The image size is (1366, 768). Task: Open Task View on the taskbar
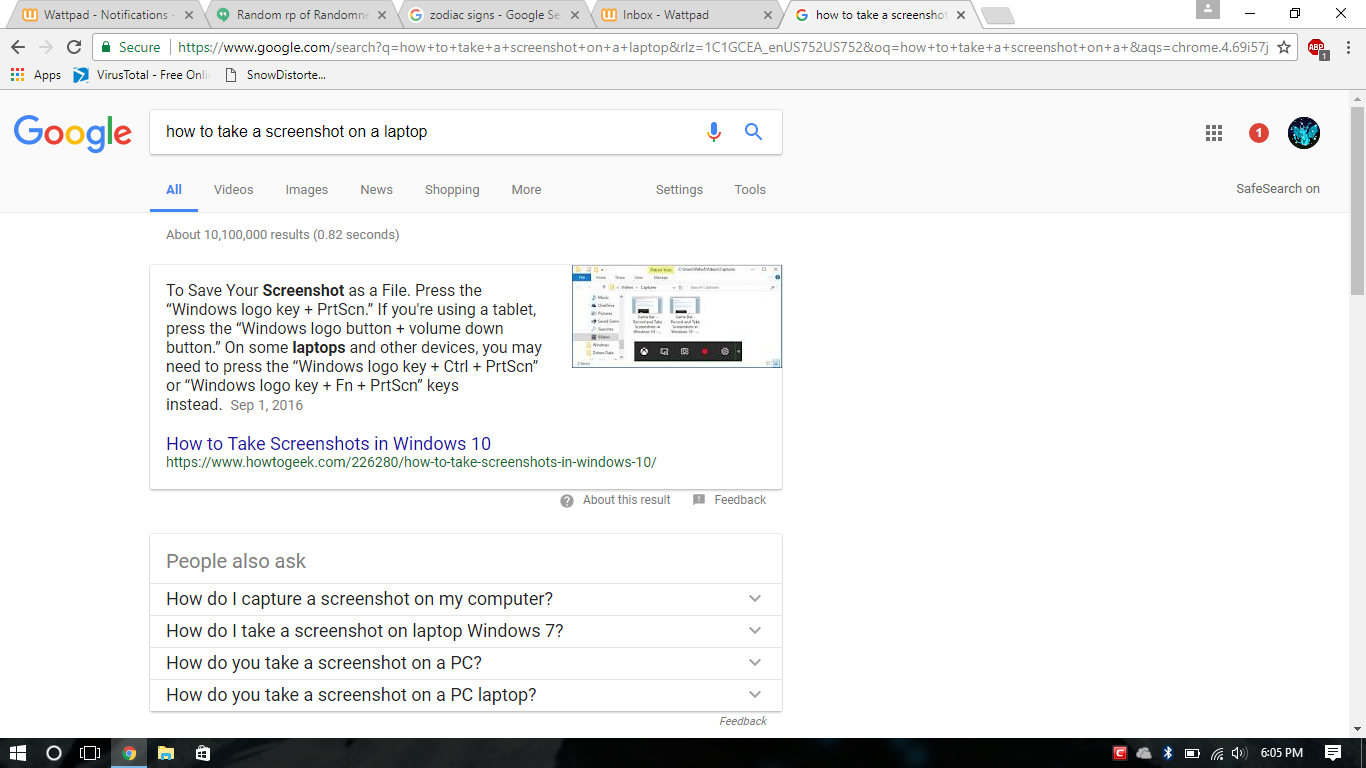pos(90,753)
